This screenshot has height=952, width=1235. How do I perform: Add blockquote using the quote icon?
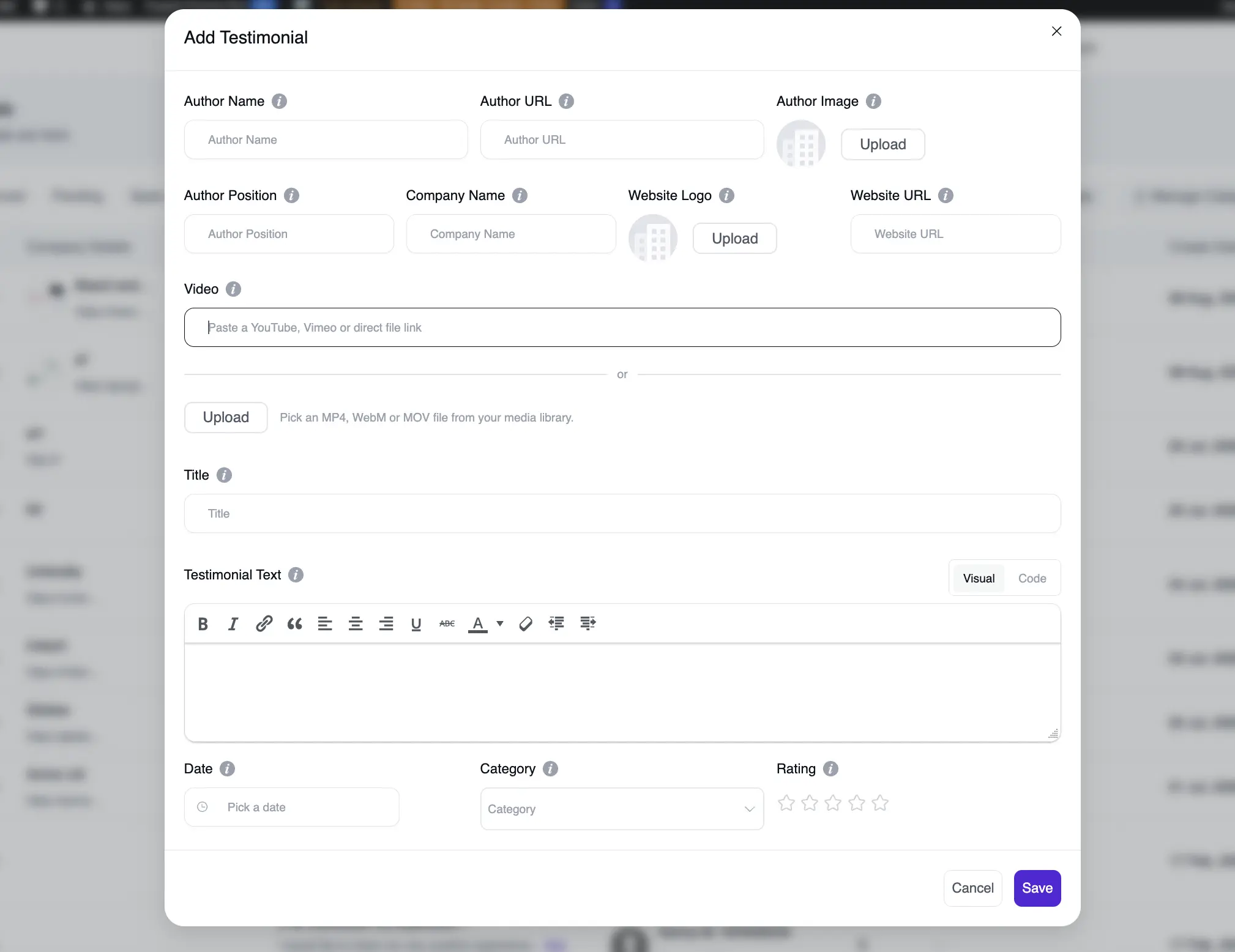pyautogui.click(x=294, y=623)
